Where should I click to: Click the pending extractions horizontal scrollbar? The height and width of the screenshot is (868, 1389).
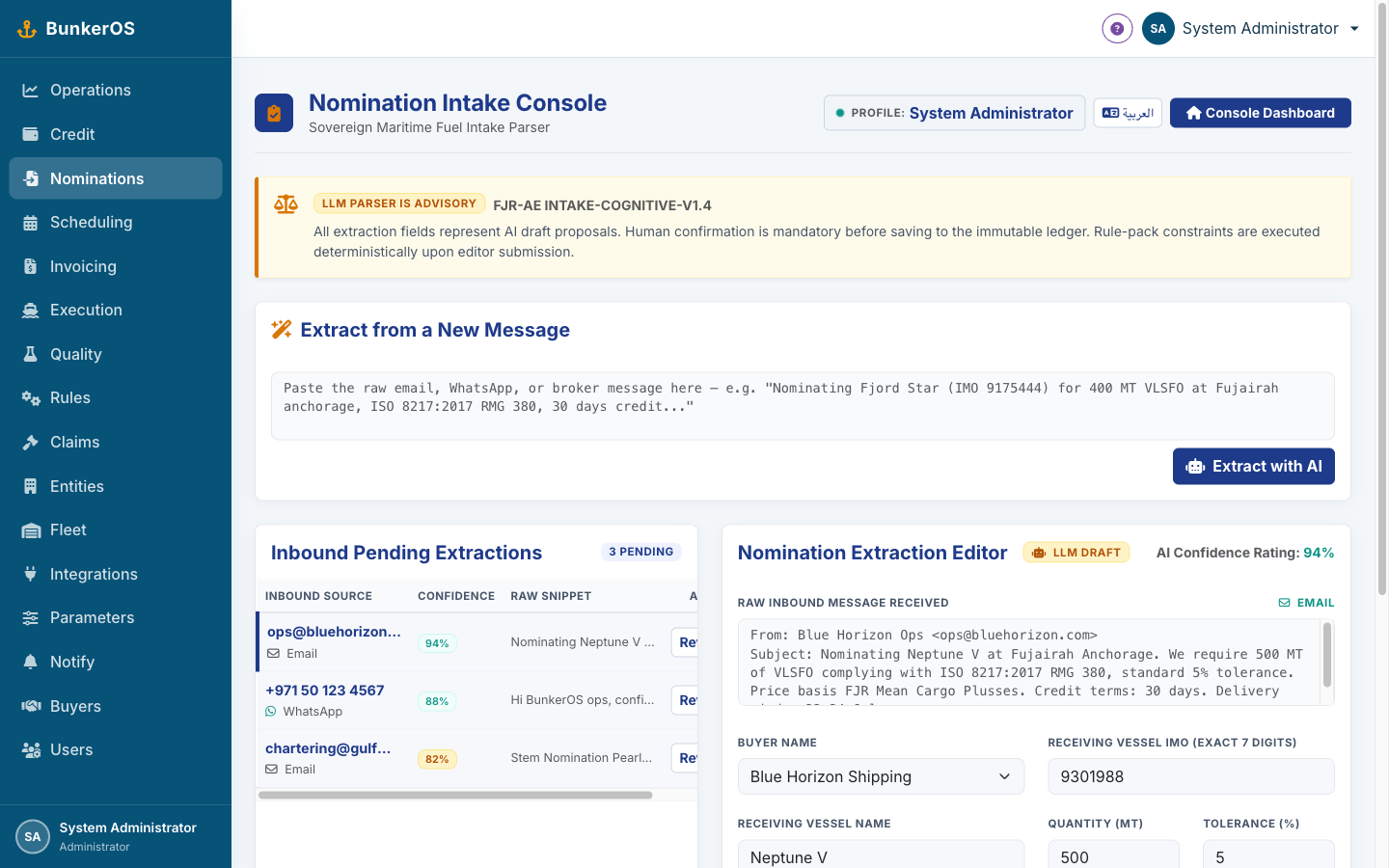tap(455, 796)
